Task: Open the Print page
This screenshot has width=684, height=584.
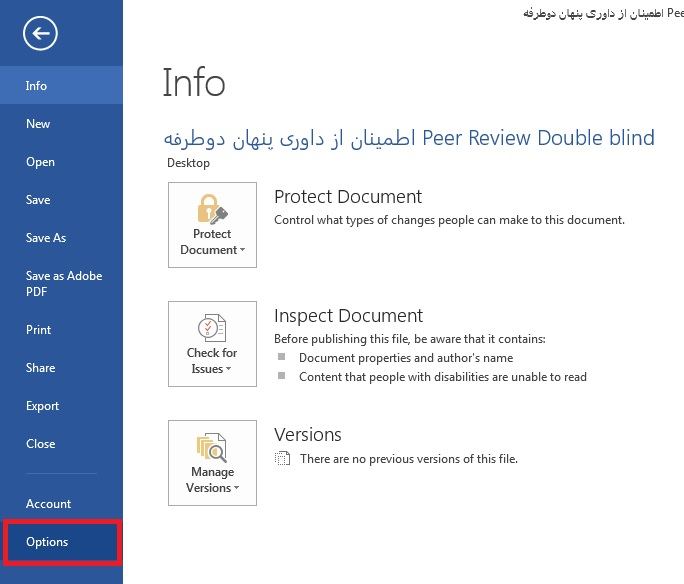Action: 61,330
